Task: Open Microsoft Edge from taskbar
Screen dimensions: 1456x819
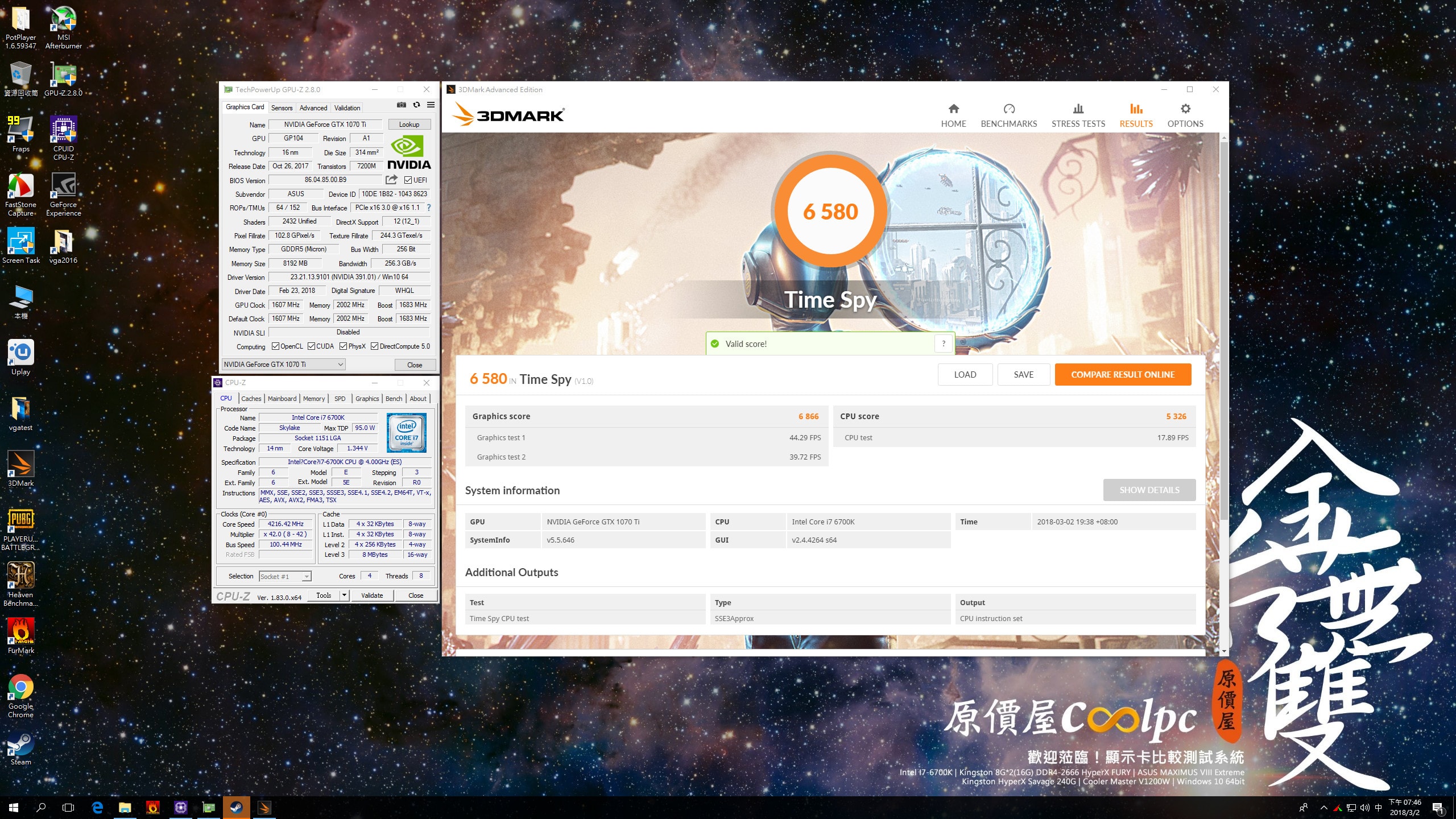Action: pos(97,808)
